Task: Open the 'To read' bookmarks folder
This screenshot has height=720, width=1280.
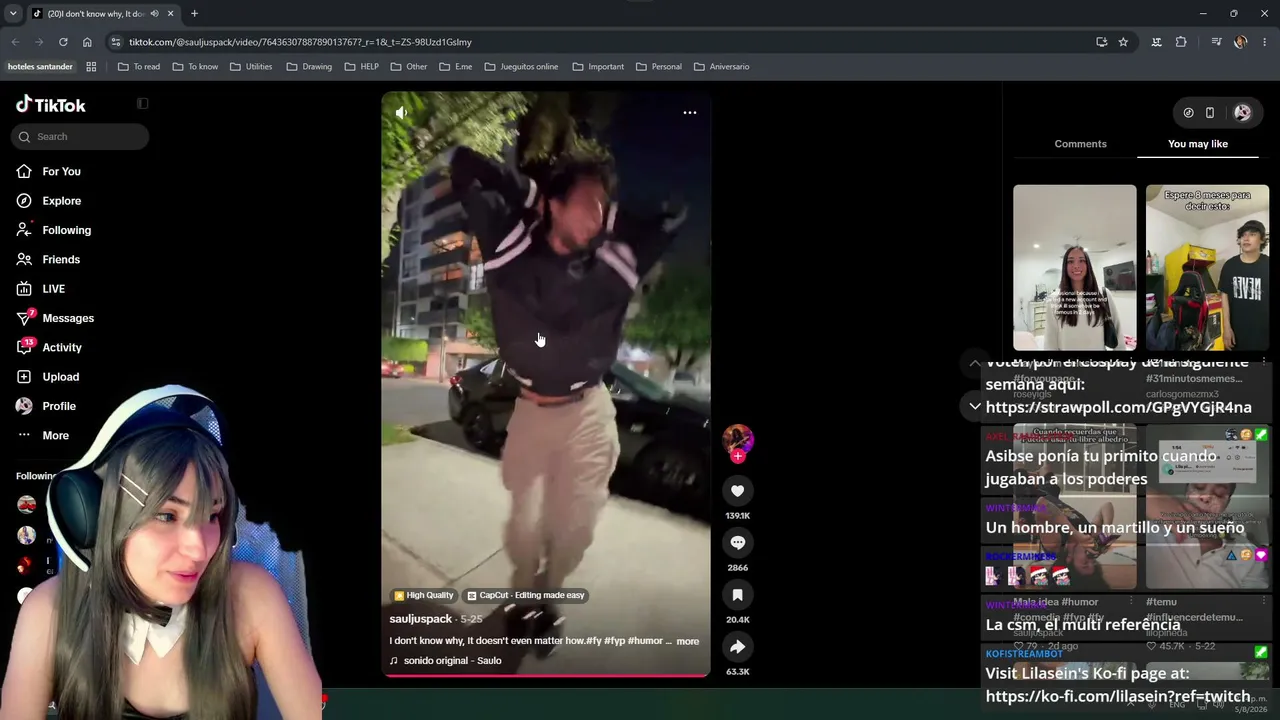Action: [139, 67]
